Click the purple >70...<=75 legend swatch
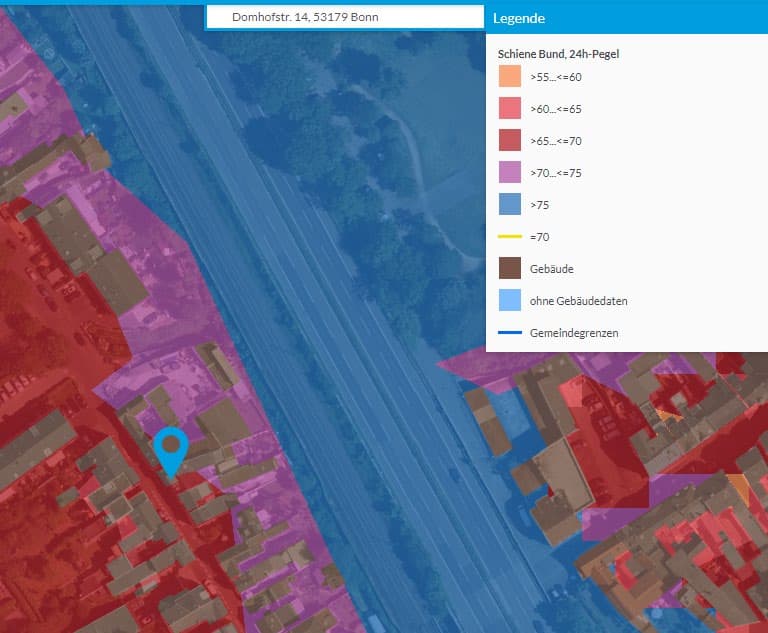The image size is (768, 633). tap(510, 173)
